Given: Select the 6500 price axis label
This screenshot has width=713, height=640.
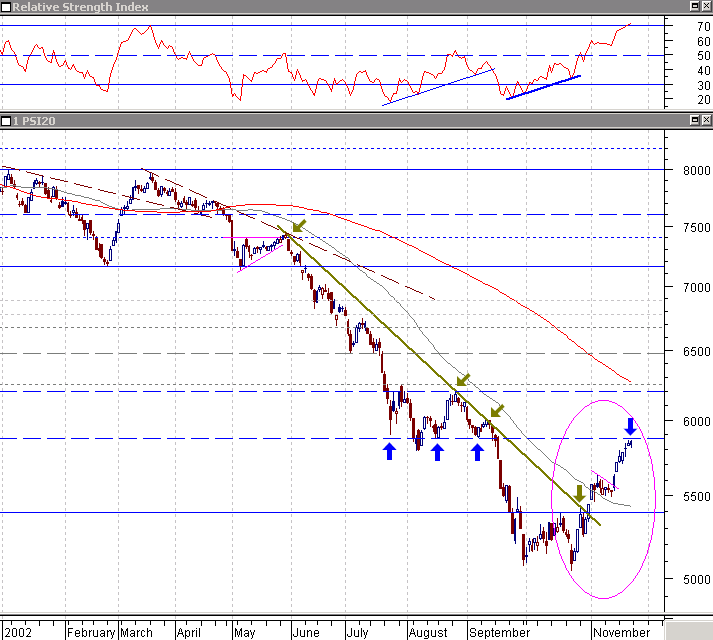Looking at the screenshot, I should point(696,352).
